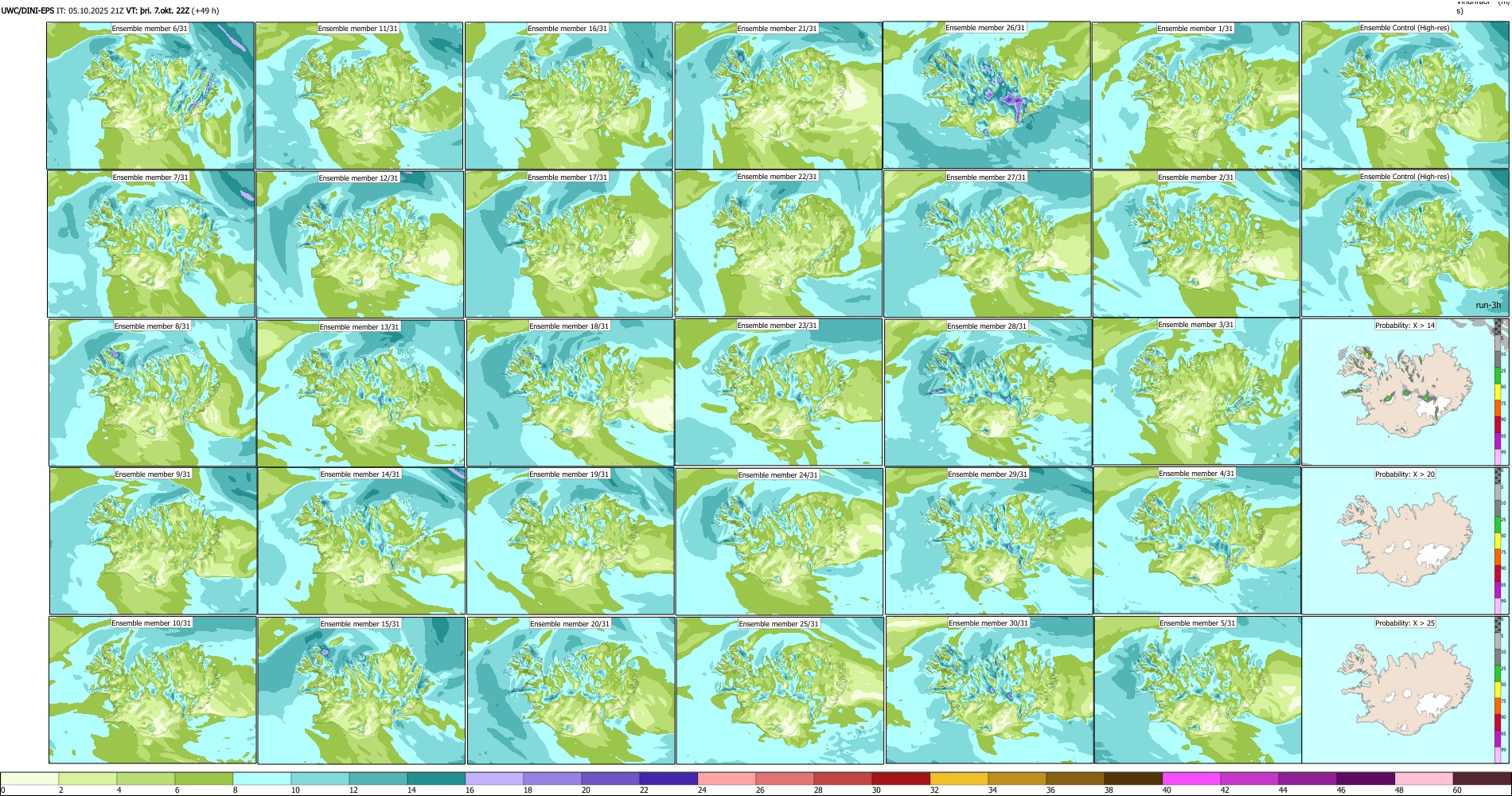
Task: Click the run-3h label on control map
Action: tap(1488, 306)
